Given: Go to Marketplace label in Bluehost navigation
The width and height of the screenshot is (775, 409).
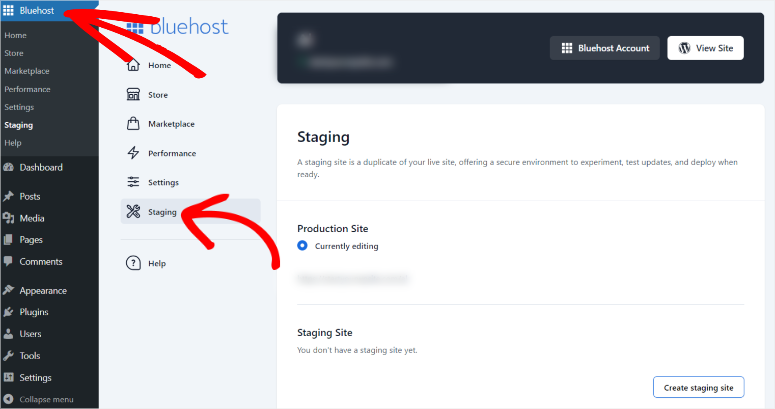Looking at the screenshot, I should [x=172, y=124].
